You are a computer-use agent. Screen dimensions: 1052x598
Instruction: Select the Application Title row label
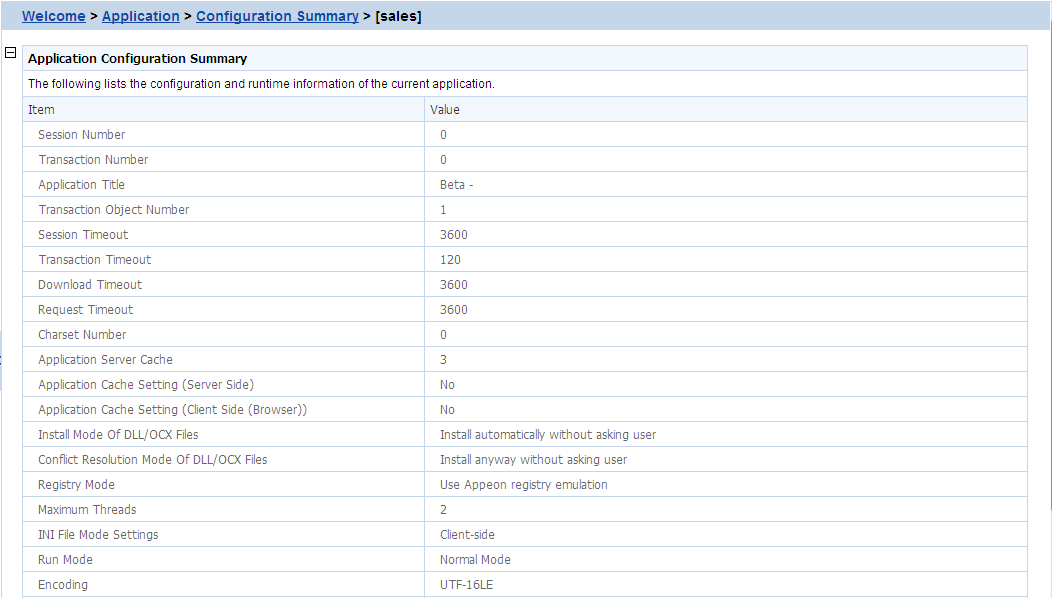pyautogui.click(x=81, y=185)
